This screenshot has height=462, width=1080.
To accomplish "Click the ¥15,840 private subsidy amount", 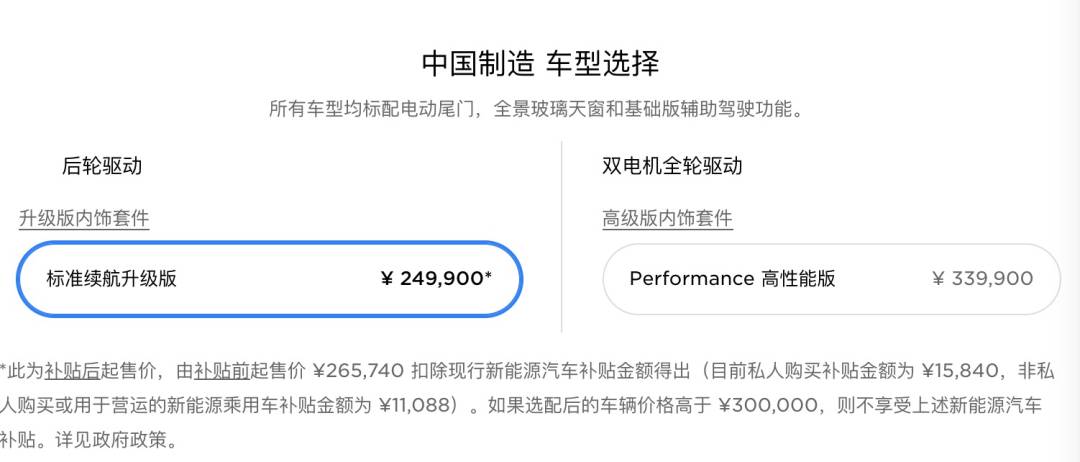I will pyautogui.click(x=959, y=372).
